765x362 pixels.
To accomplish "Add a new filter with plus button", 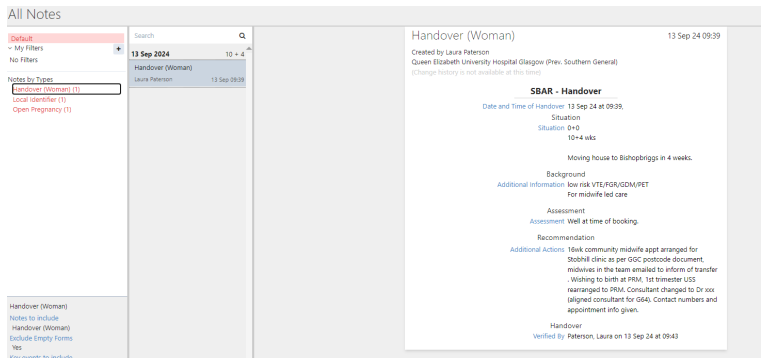I will coord(118,49).
